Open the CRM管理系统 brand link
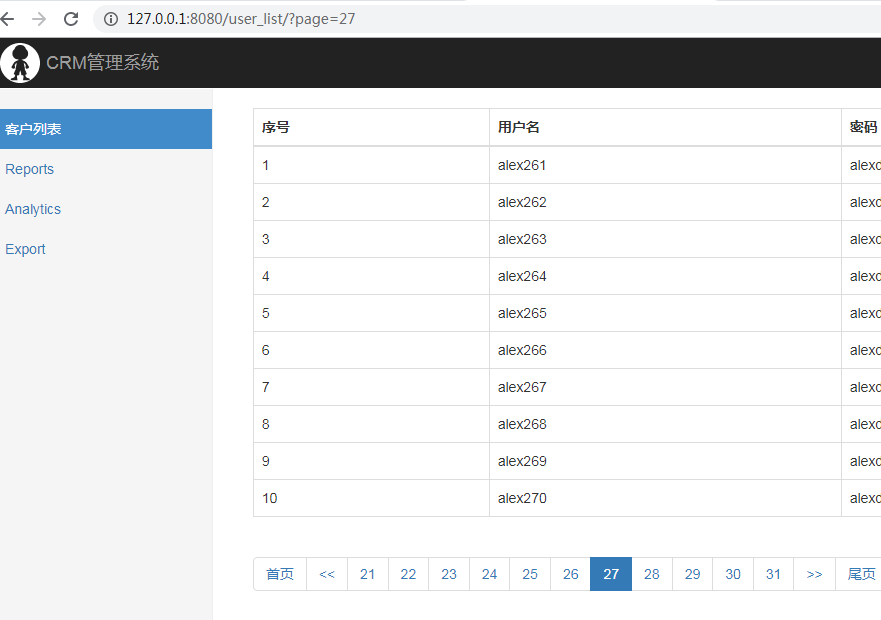Screen dimensions: 881x620 pyautogui.click(x=102, y=62)
